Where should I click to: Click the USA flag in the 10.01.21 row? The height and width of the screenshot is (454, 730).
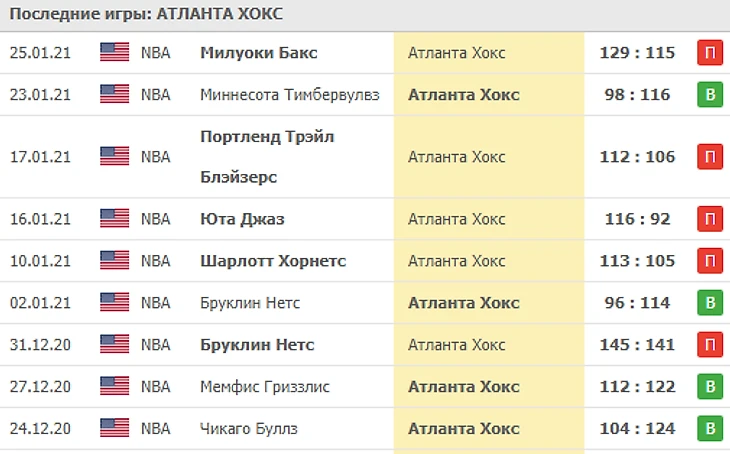tap(115, 260)
